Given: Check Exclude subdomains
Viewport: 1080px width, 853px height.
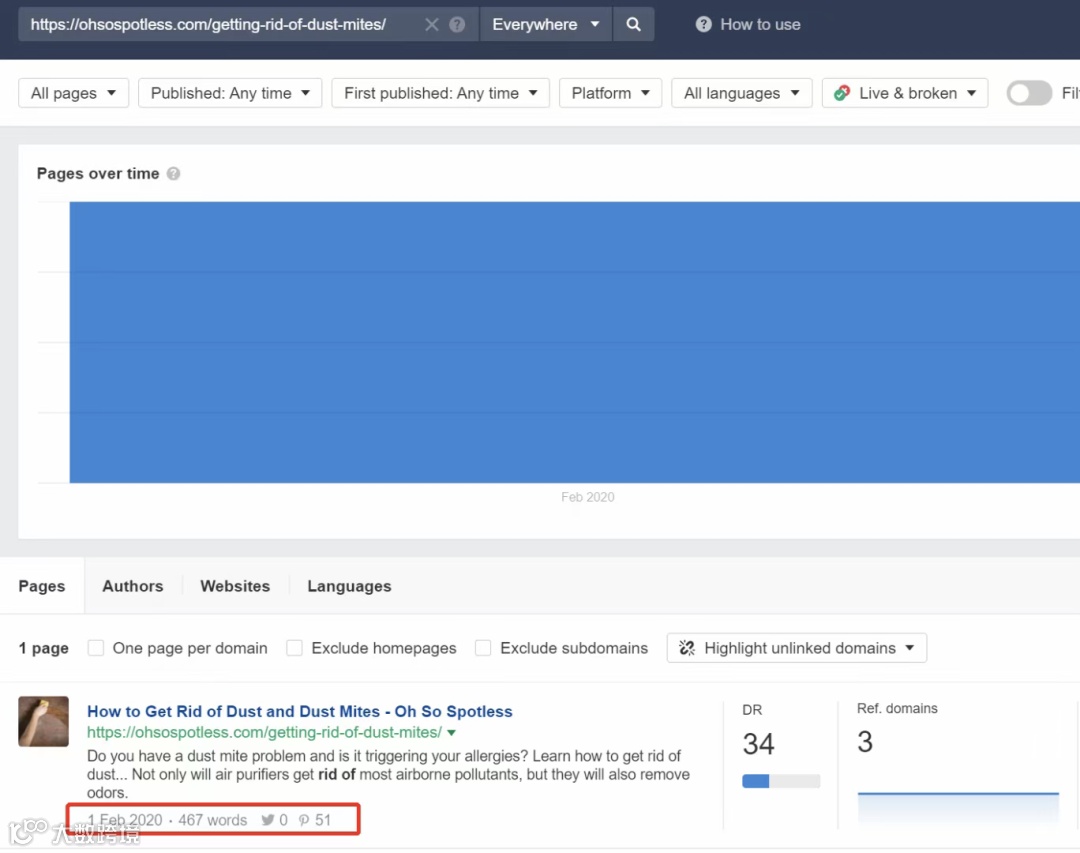Looking at the screenshot, I should coord(483,648).
